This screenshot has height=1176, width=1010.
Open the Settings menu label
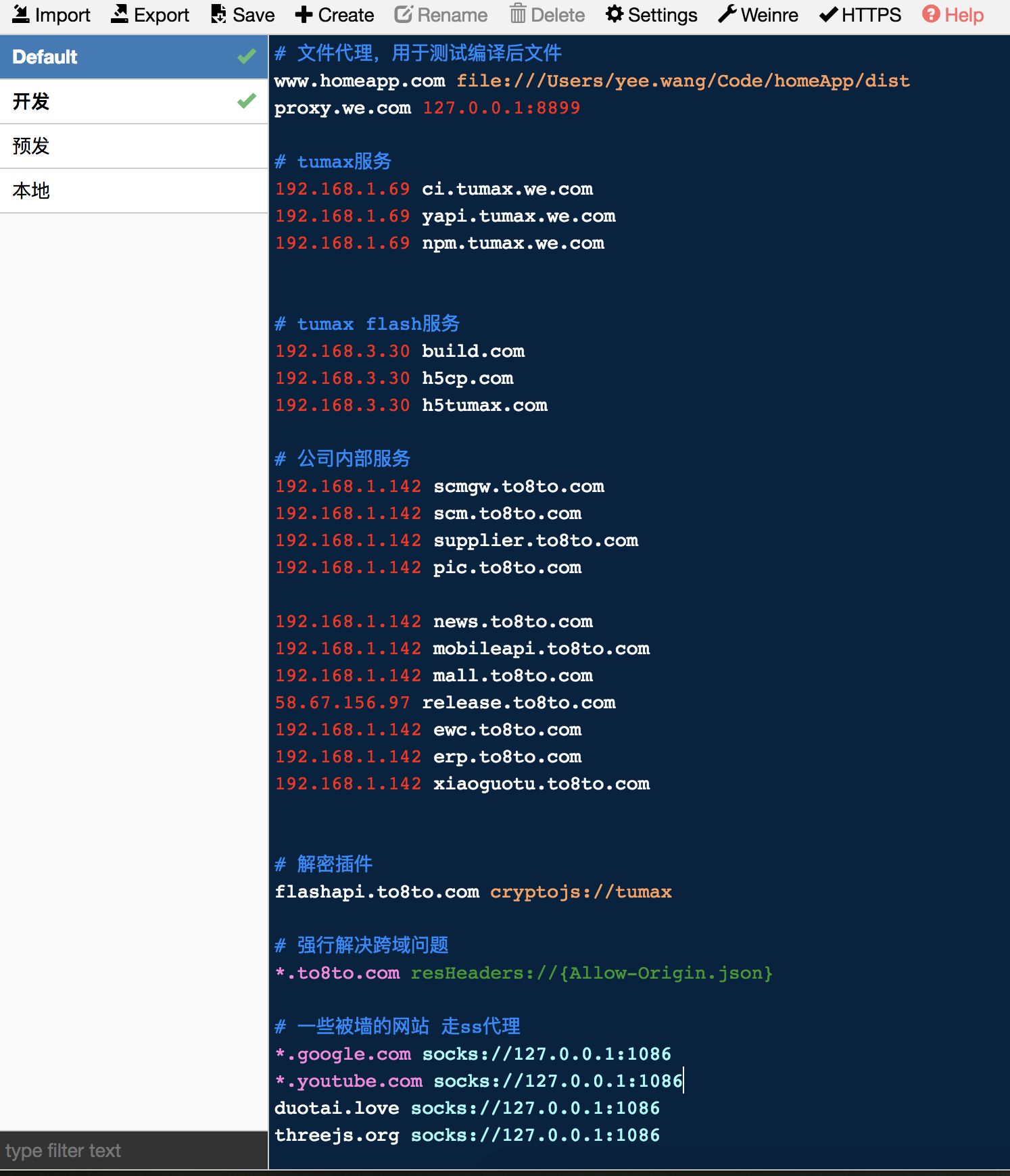coord(663,15)
